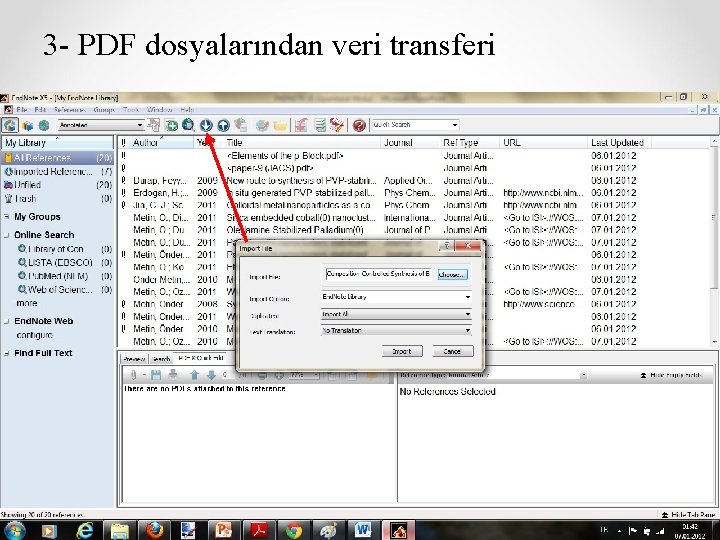Select PubMed (NLM) online search
Image resolution: width=720 pixels, height=540 pixels.
click(x=64, y=276)
